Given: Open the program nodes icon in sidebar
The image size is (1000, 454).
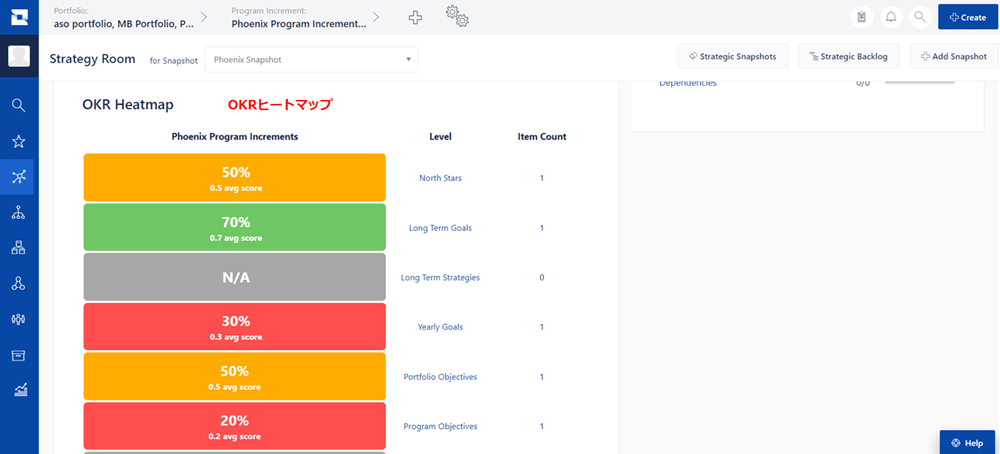Looking at the screenshot, I should pyautogui.click(x=18, y=284).
